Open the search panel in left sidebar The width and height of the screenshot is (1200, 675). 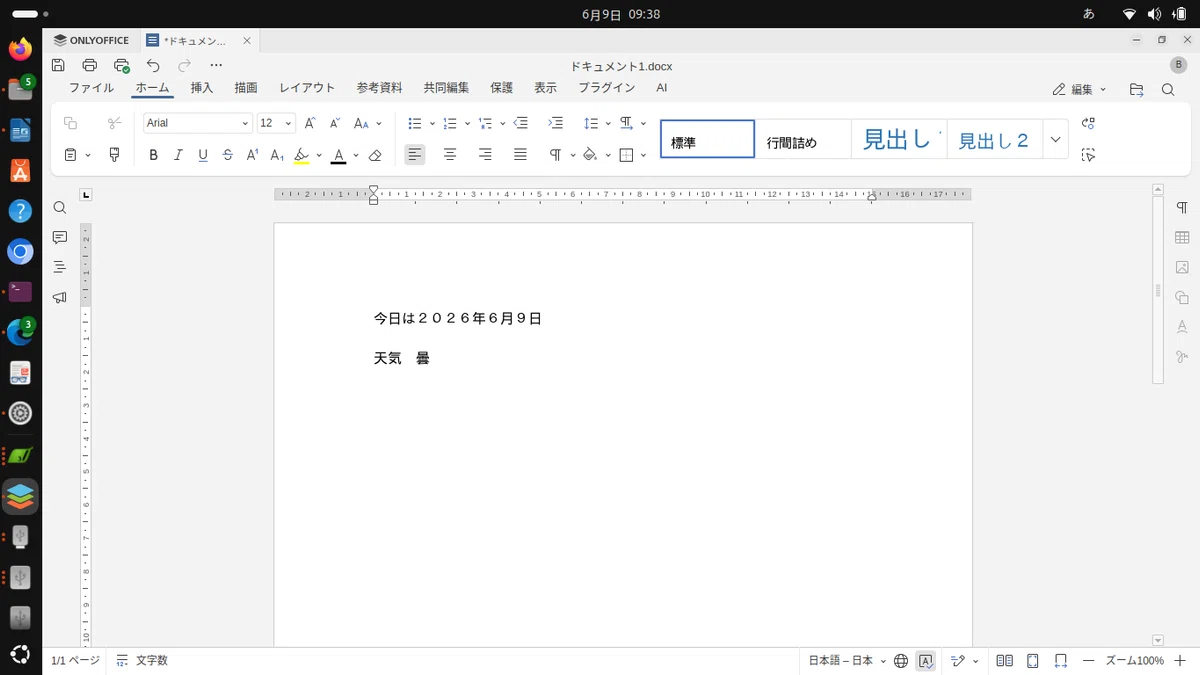(60, 208)
